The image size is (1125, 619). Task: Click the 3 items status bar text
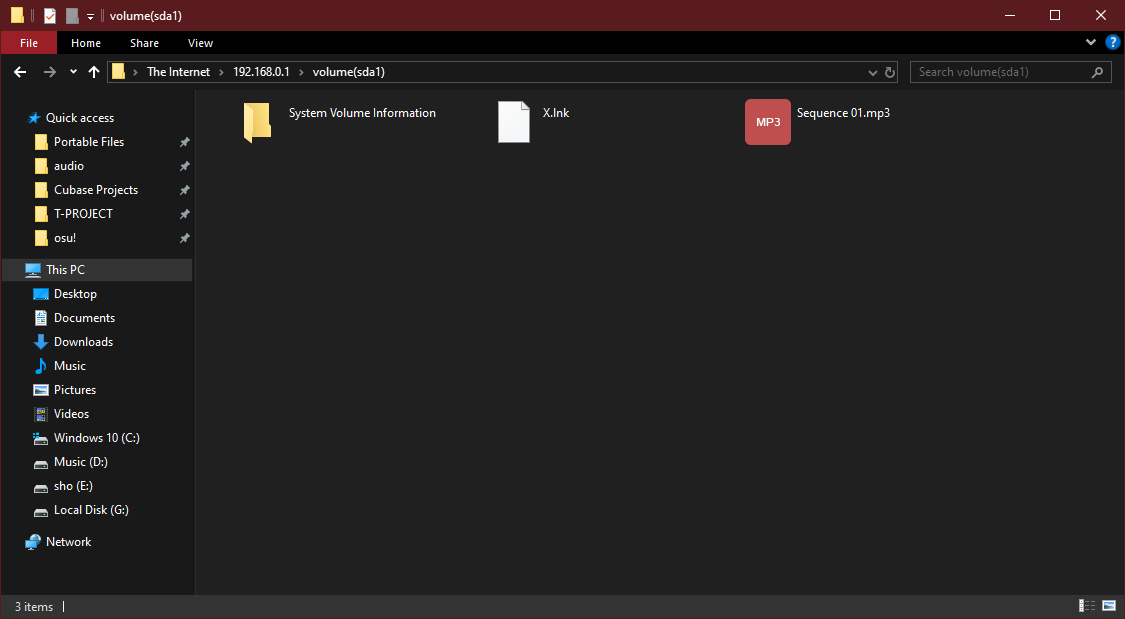point(34,607)
